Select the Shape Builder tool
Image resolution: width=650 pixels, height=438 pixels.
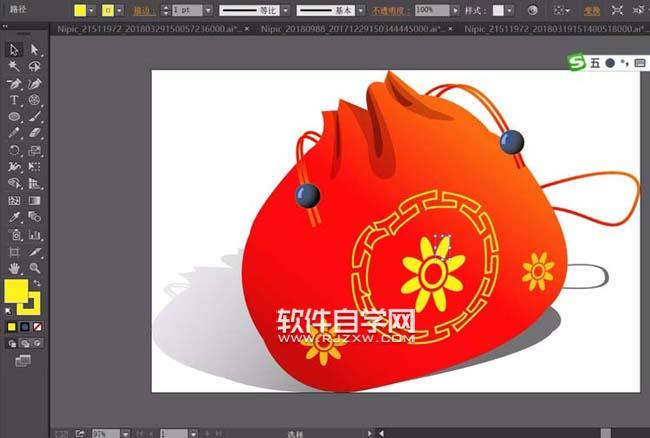pyautogui.click(x=14, y=184)
